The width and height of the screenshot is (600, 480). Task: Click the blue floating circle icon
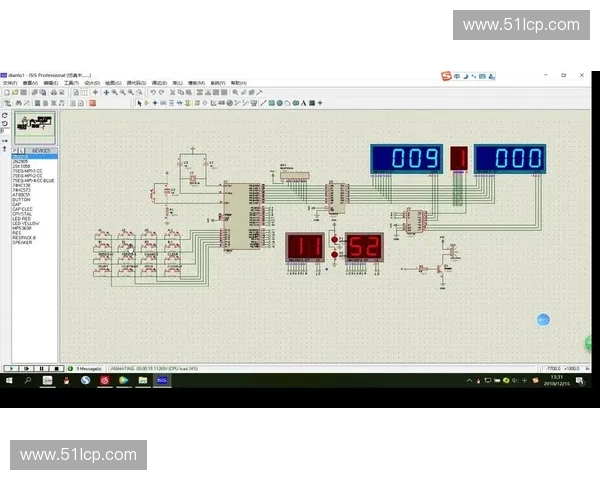543,320
